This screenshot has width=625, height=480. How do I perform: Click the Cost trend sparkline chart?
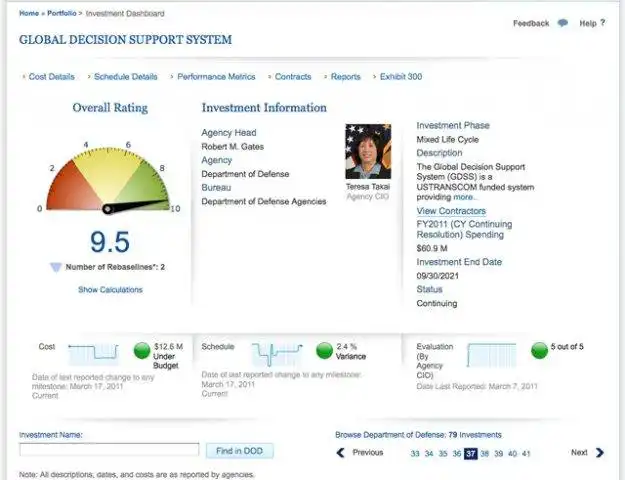94,354
